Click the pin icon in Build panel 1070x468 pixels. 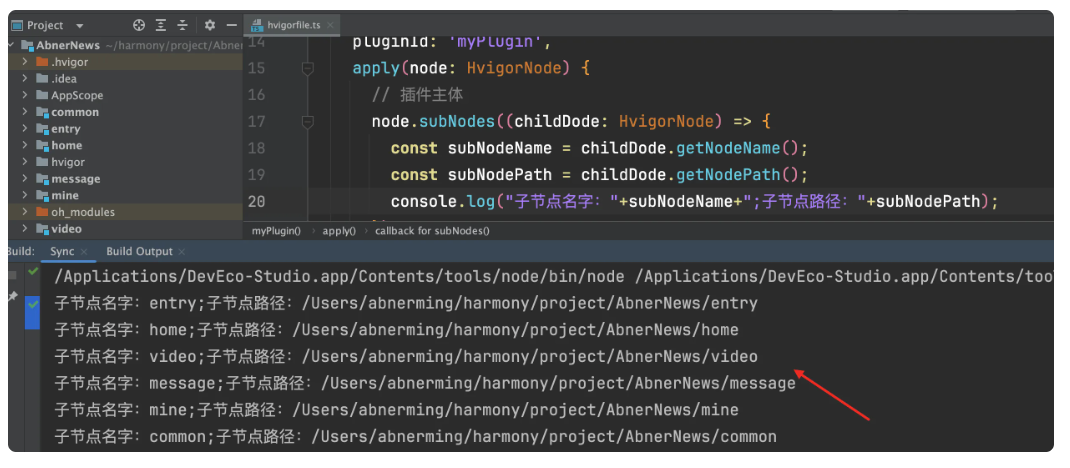[14, 298]
